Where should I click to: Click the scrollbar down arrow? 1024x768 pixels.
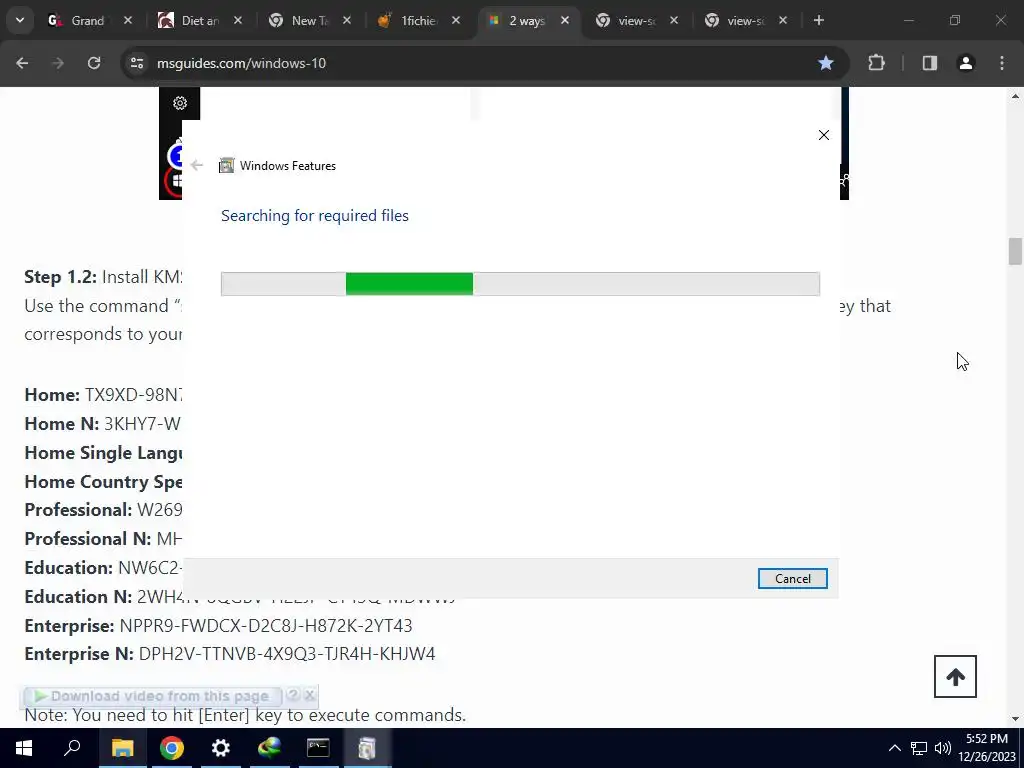coord(1015,719)
